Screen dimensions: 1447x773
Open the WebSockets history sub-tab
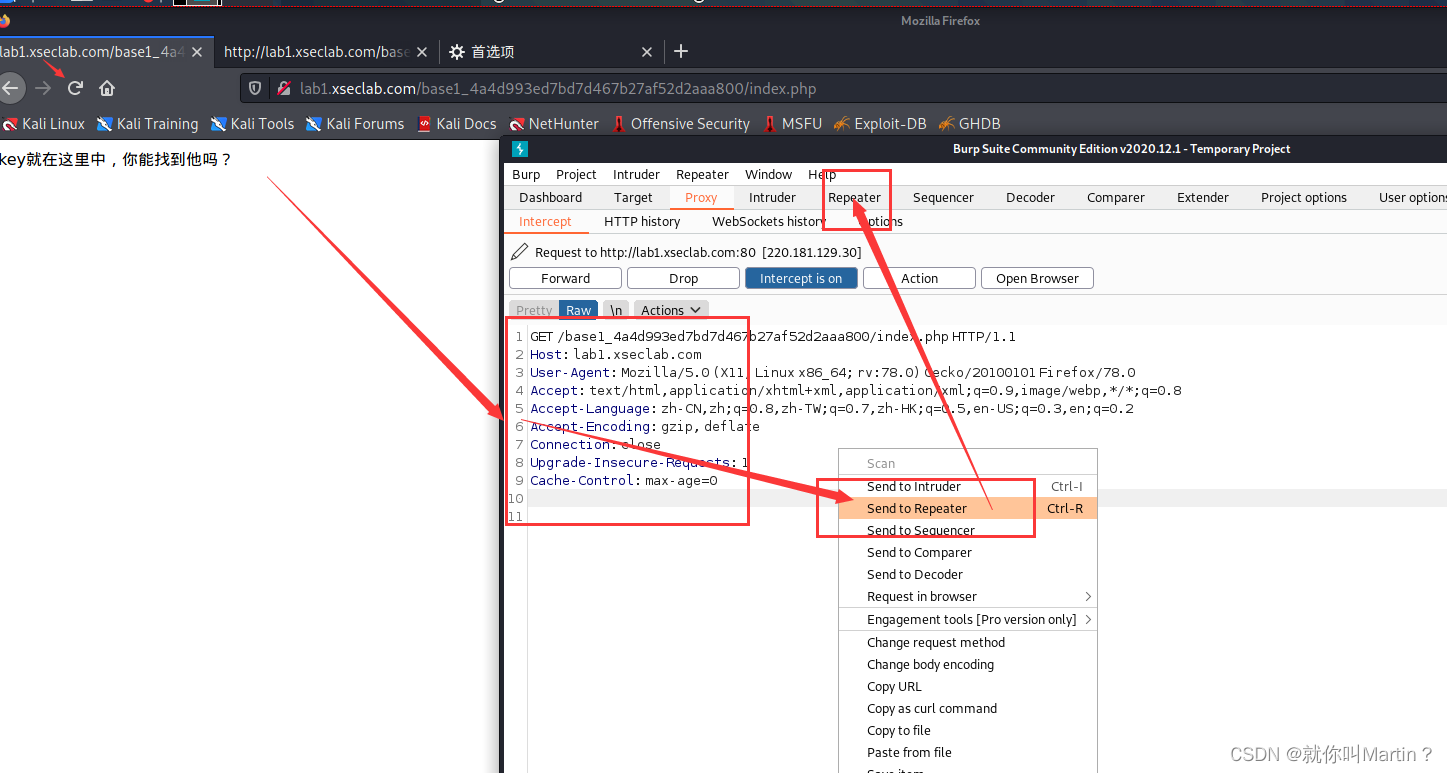click(769, 221)
